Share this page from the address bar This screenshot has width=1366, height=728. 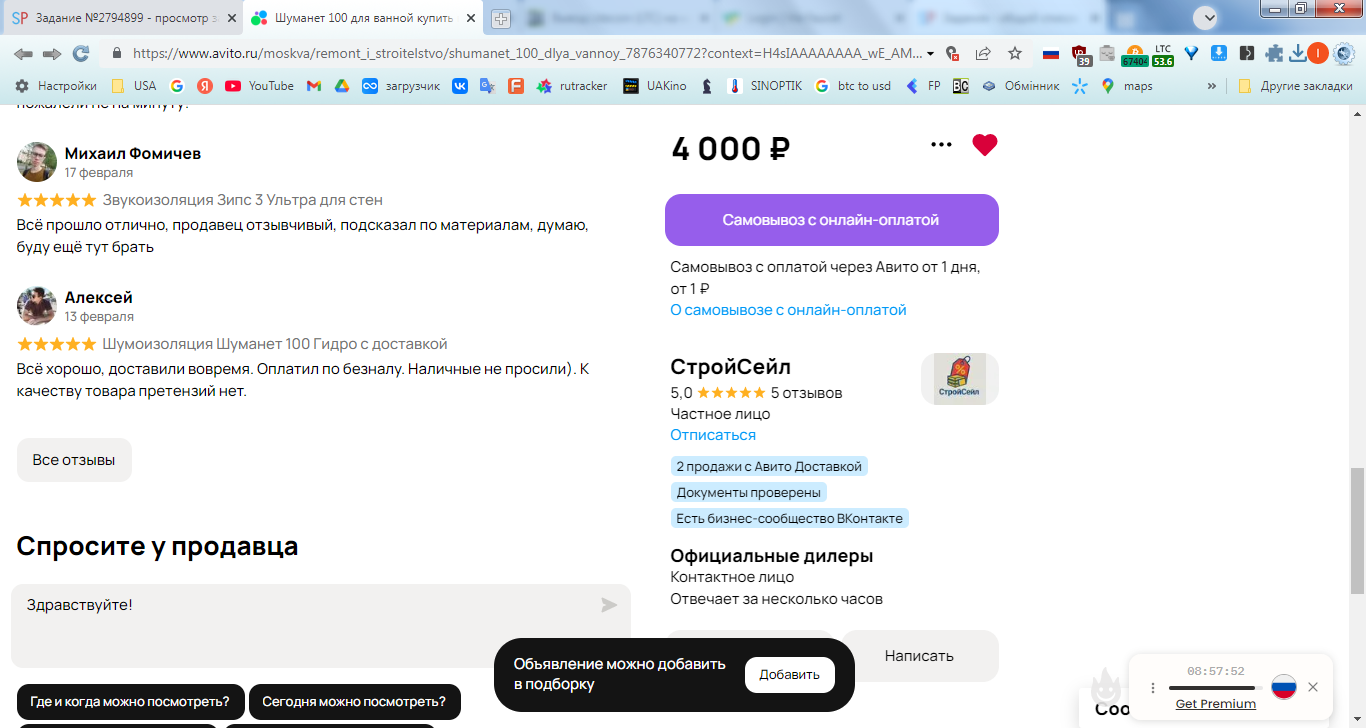[x=983, y=53]
